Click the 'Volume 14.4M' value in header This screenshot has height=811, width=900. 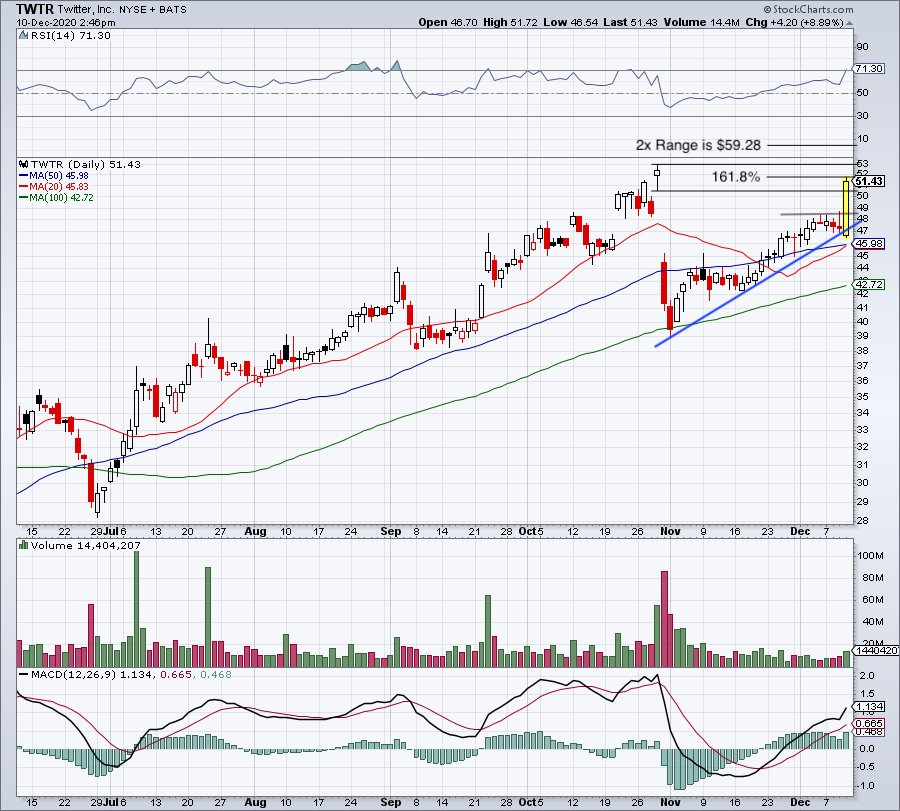[x=701, y=22]
